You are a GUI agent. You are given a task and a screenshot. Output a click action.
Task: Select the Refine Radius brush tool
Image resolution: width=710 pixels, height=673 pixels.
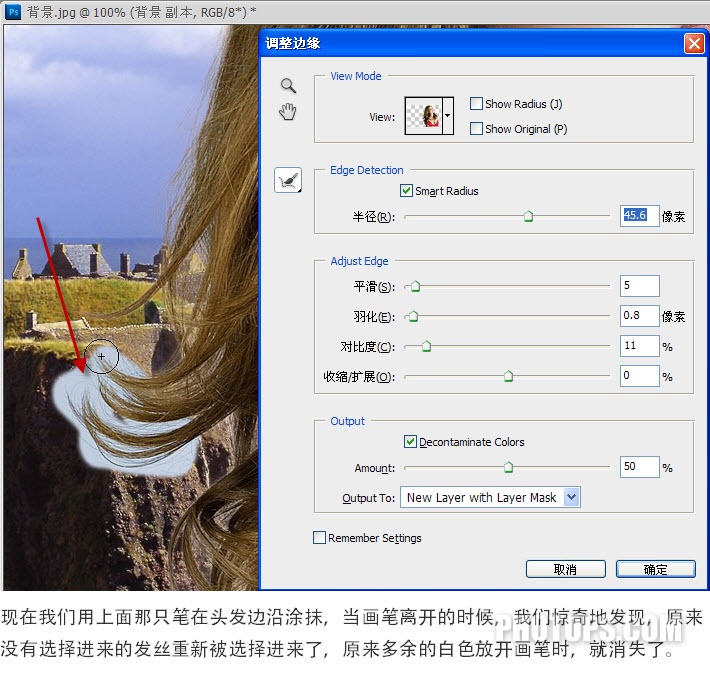[288, 180]
